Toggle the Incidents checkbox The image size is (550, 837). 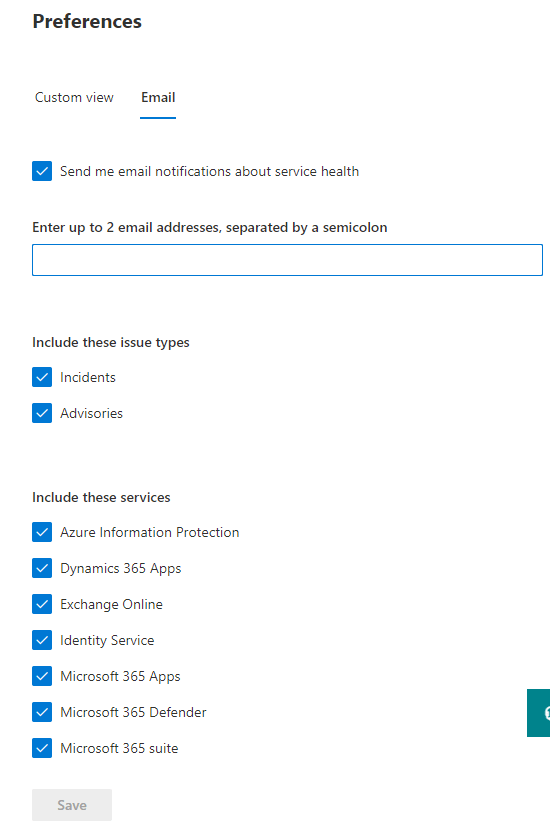point(42,377)
